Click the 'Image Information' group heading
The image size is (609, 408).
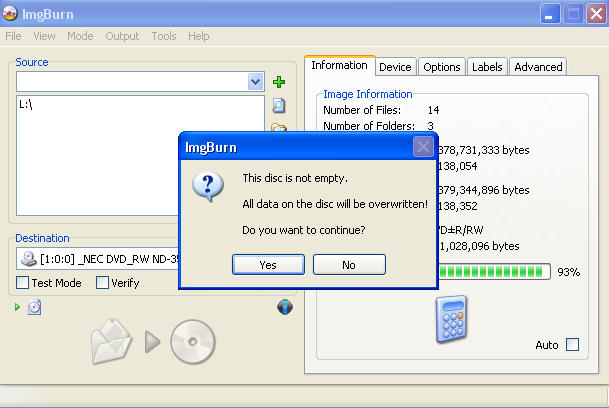click(368, 94)
